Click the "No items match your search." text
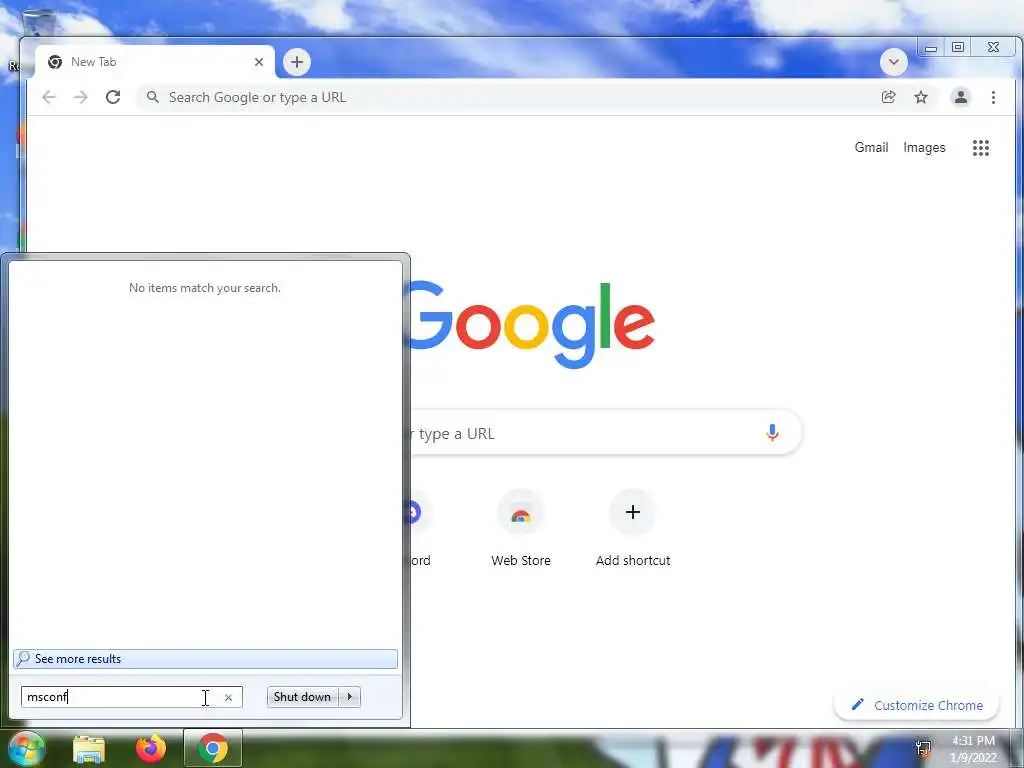The height and width of the screenshot is (768, 1024). click(205, 288)
